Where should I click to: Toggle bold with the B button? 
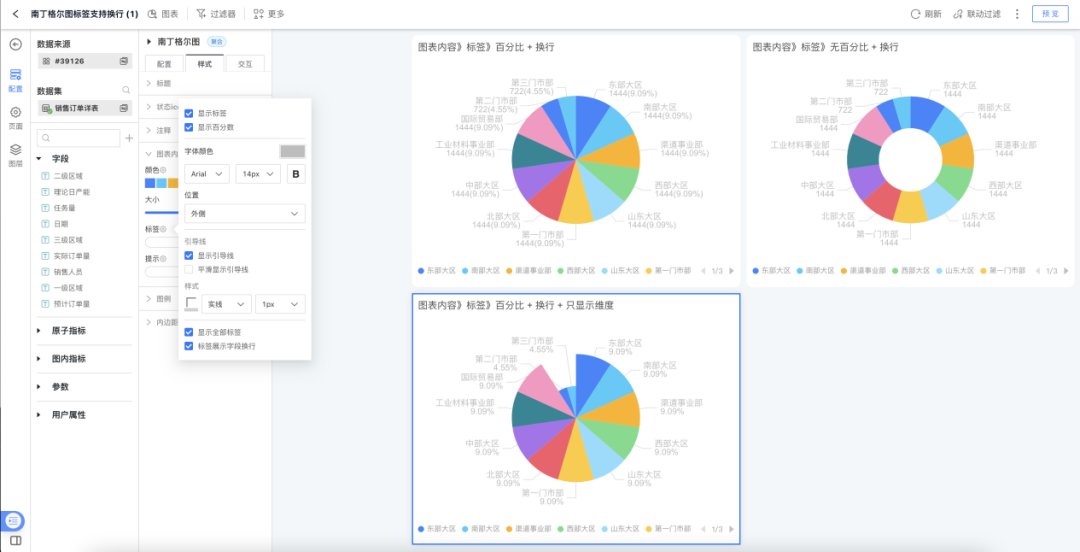(296, 174)
